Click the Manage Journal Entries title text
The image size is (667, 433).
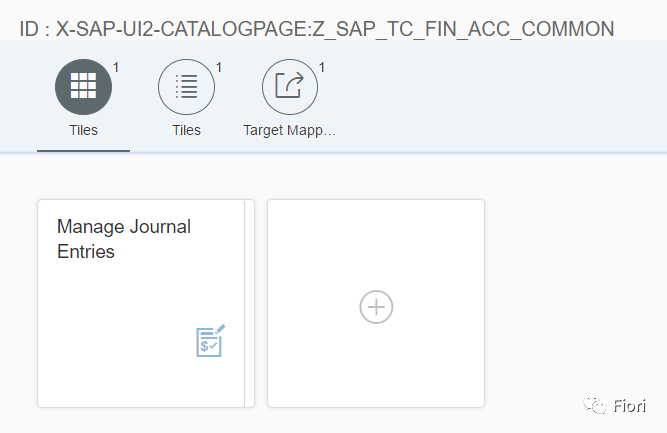124,239
